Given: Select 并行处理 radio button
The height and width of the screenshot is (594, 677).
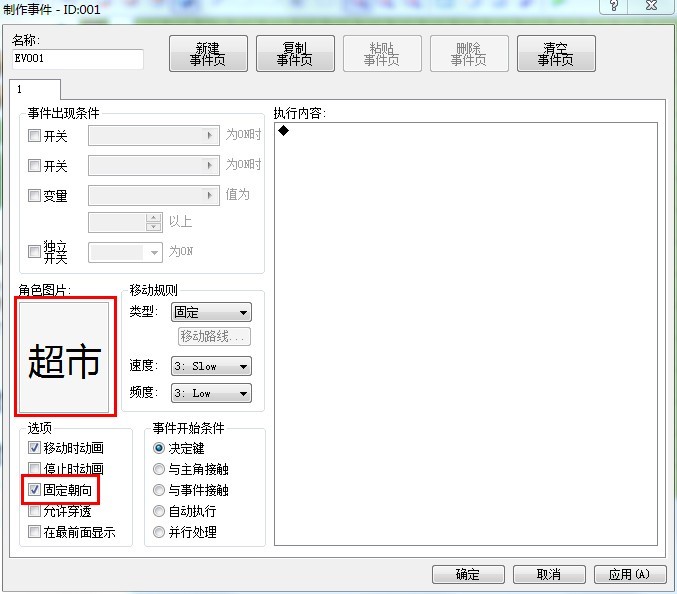Looking at the screenshot, I should (x=159, y=532).
